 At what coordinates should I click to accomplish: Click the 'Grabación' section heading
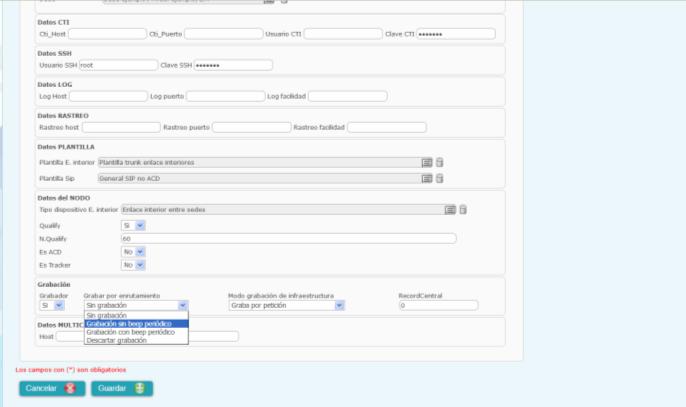click(x=54, y=284)
